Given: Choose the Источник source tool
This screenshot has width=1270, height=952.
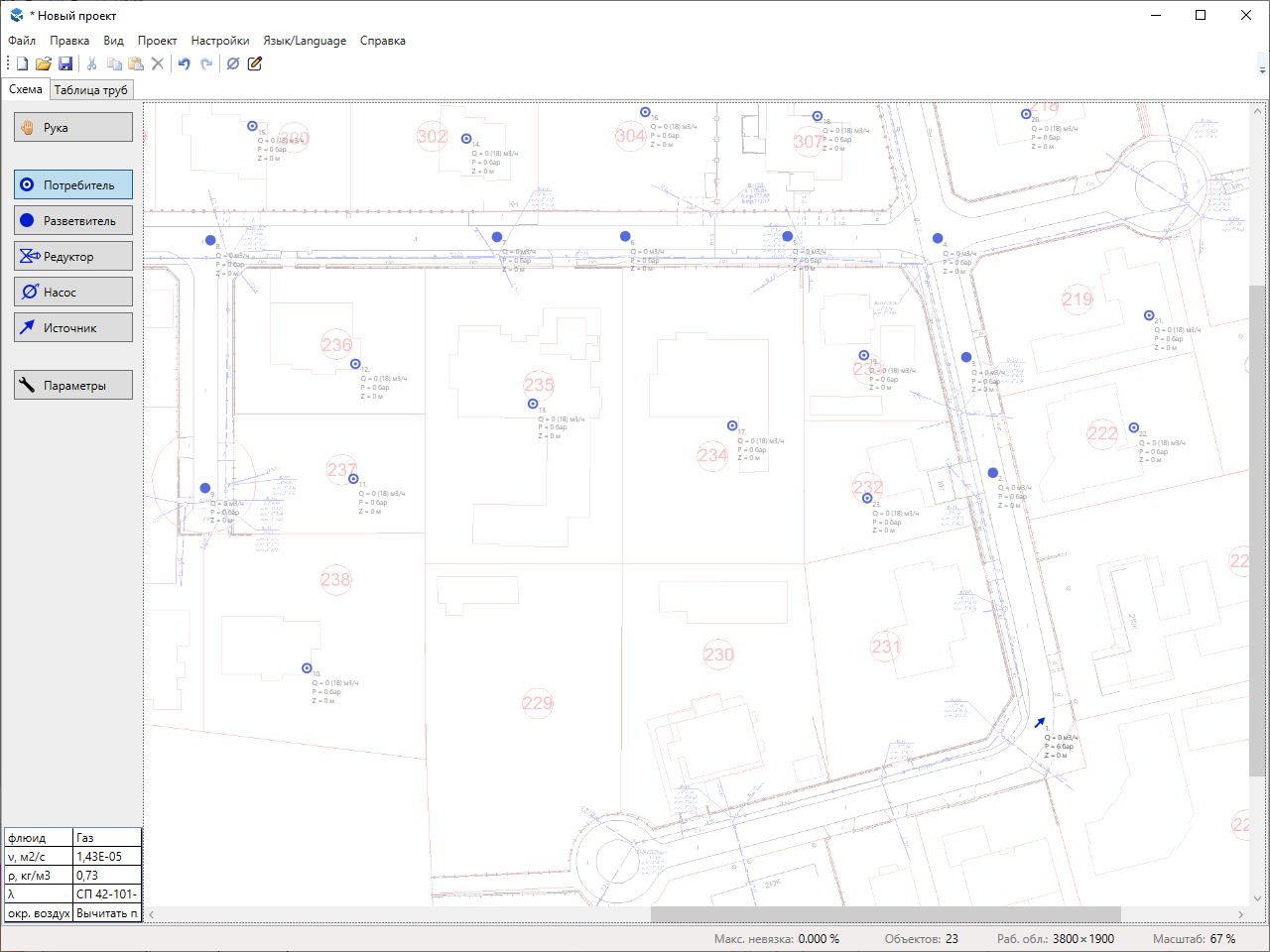Looking at the screenshot, I should (x=73, y=327).
